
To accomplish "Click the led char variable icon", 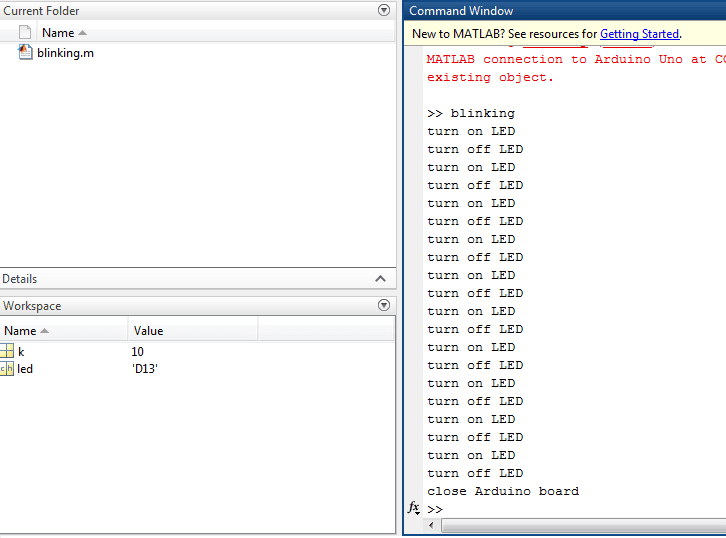I will [x=6, y=369].
